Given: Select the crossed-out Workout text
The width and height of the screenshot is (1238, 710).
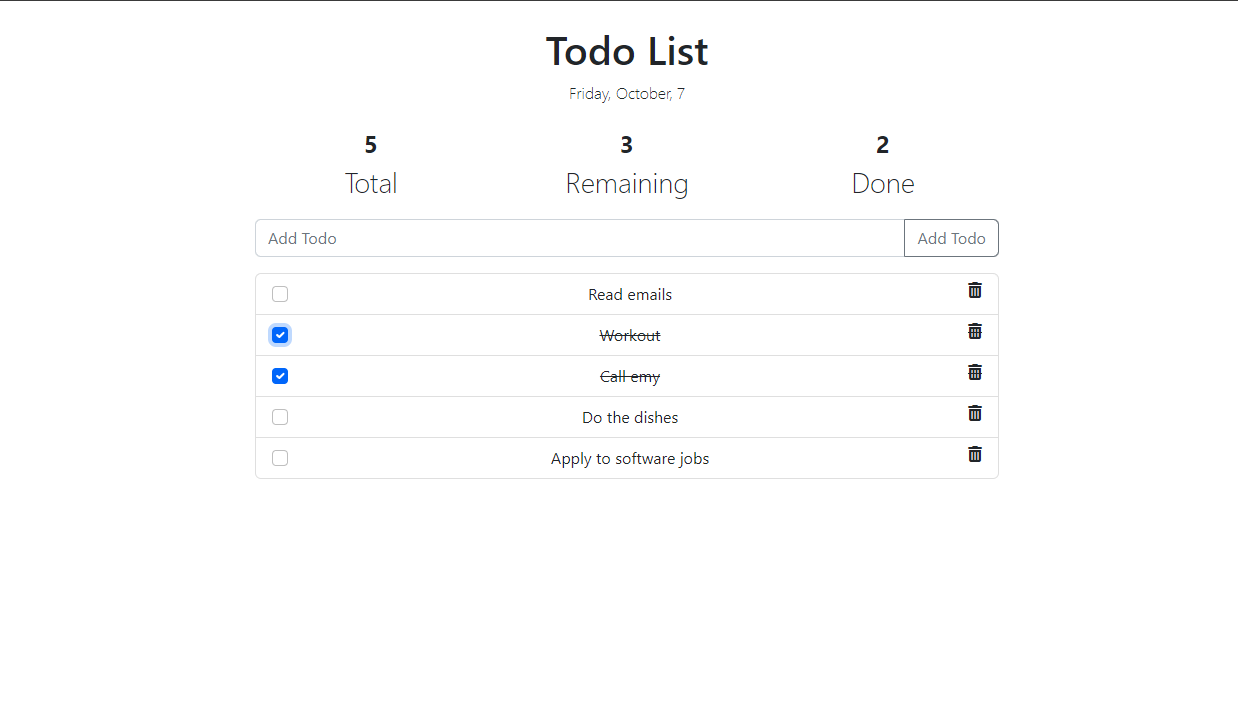Looking at the screenshot, I should tap(630, 336).
